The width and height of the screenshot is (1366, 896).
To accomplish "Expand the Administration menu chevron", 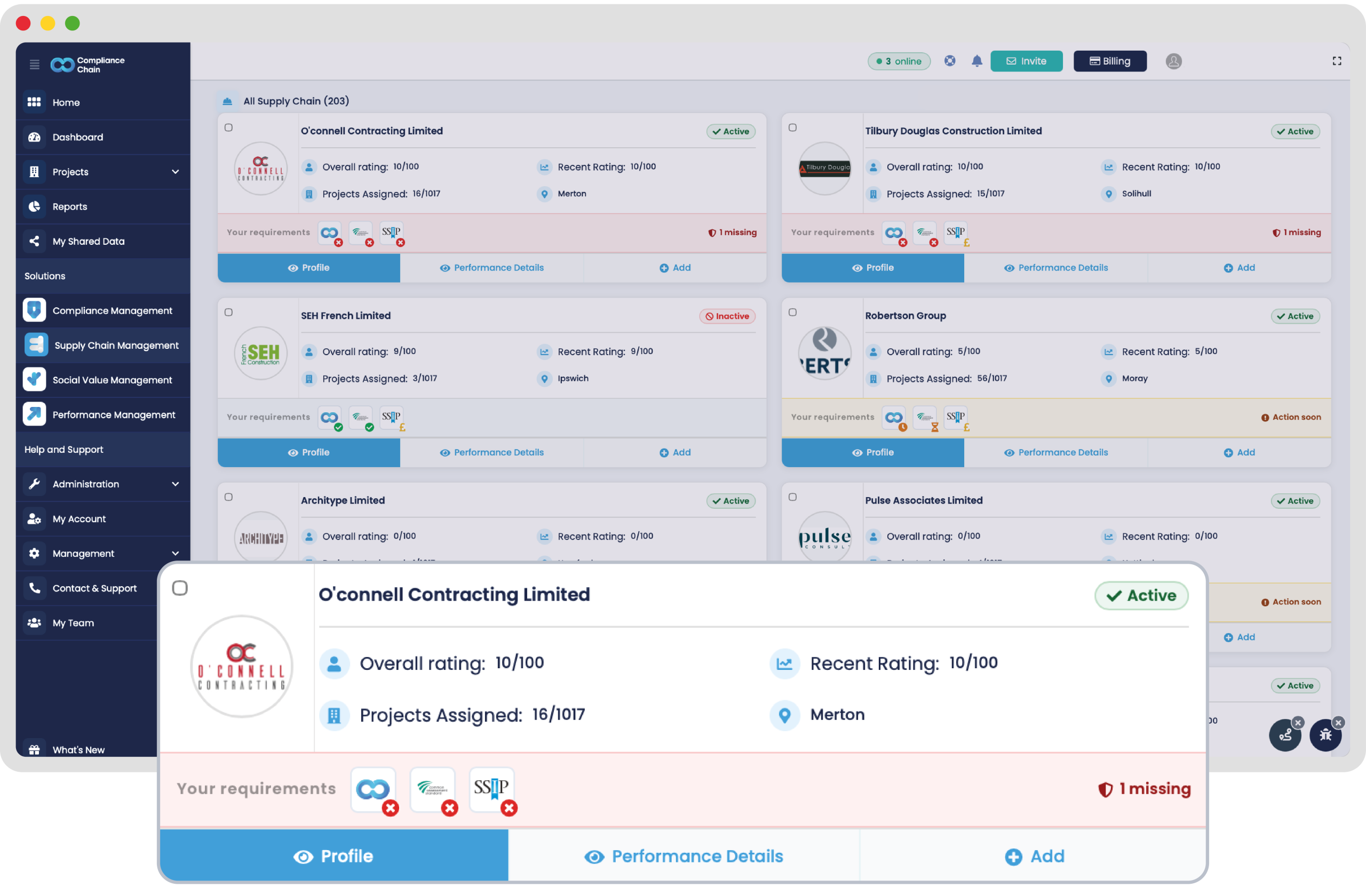I will 175,484.
